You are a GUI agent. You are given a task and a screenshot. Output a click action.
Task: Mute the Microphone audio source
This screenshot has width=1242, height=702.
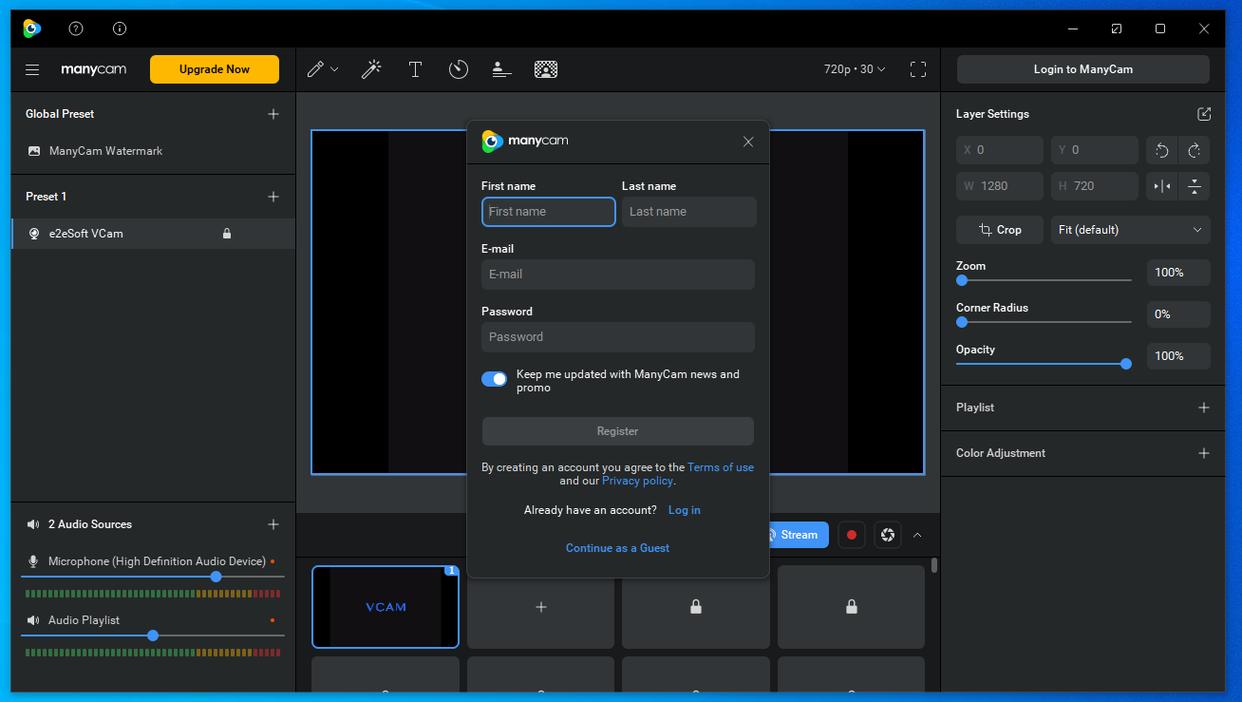point(33,562)
